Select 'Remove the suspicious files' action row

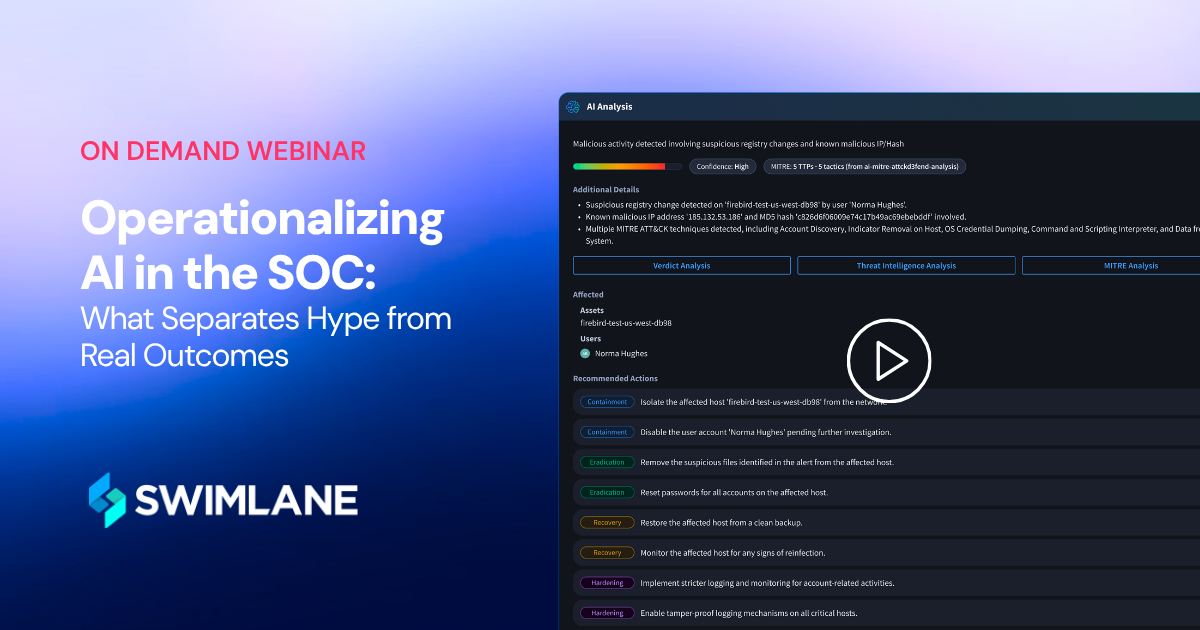coord(886,462)
